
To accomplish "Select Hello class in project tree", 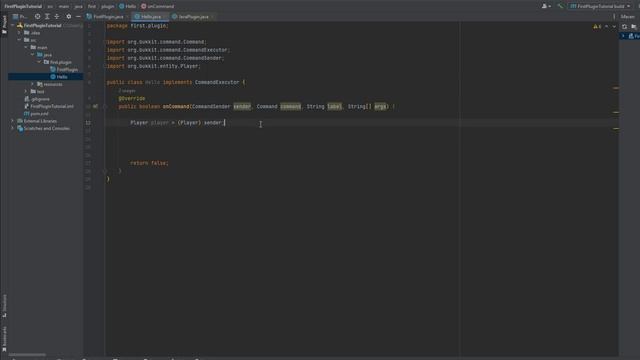I will tap(59, 77).
